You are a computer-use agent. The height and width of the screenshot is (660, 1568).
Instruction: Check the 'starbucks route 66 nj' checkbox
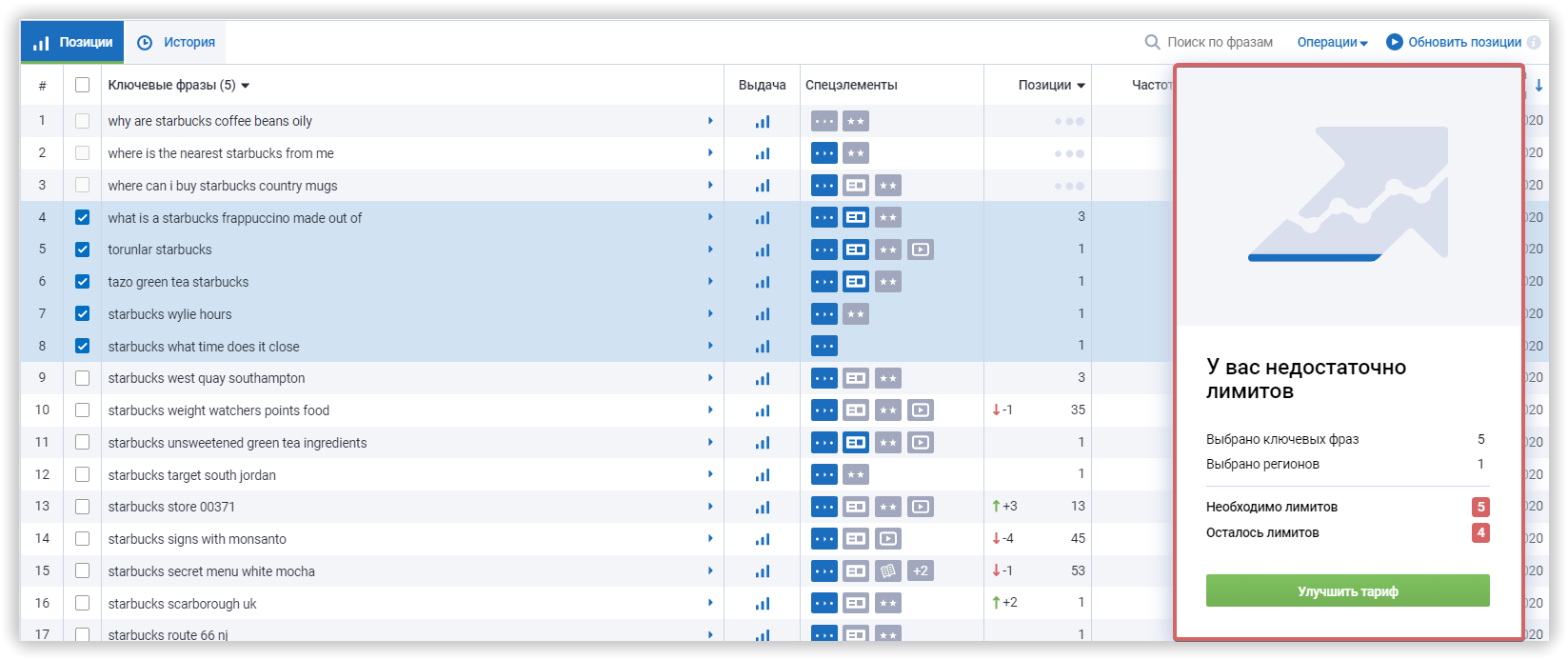point(82,634)
